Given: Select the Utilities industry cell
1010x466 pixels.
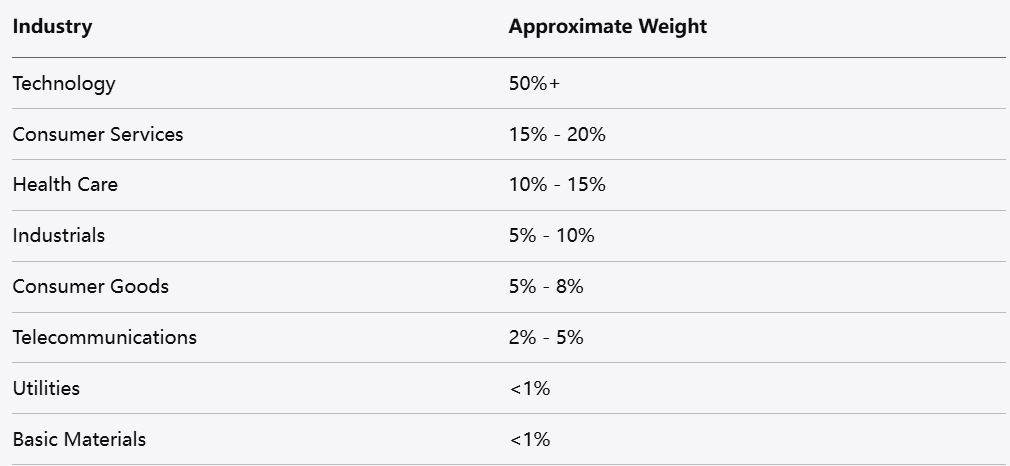Looking at the screenshot, I should click(46, 388).
